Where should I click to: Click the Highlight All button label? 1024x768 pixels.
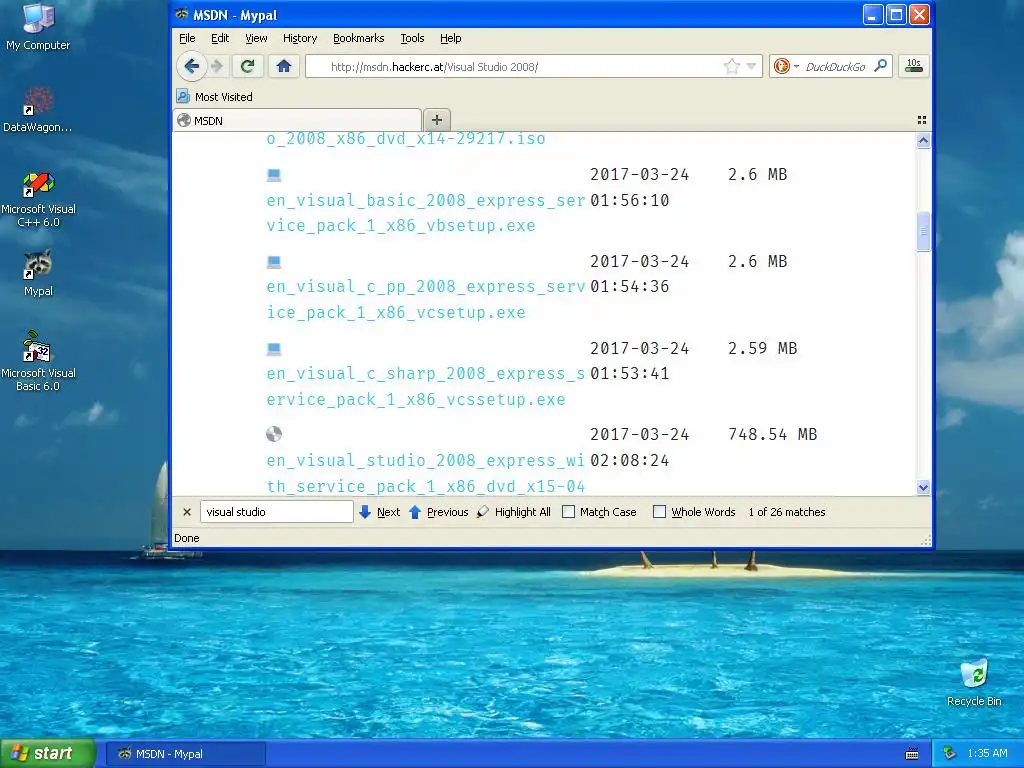(x=522, y=512)
